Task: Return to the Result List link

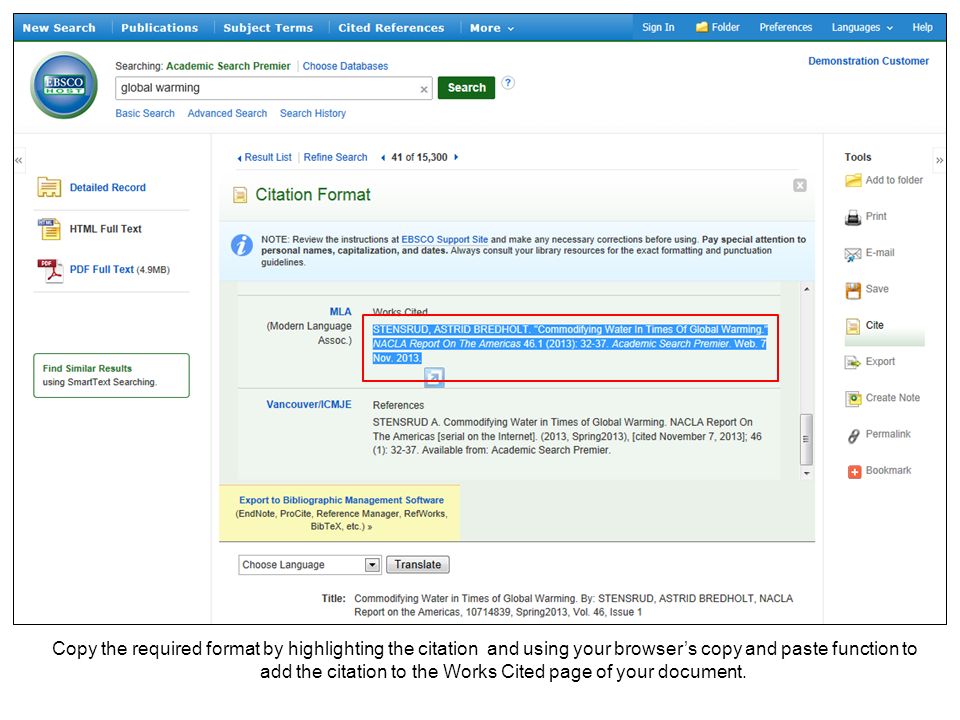Action: click(x=268, y=157)
